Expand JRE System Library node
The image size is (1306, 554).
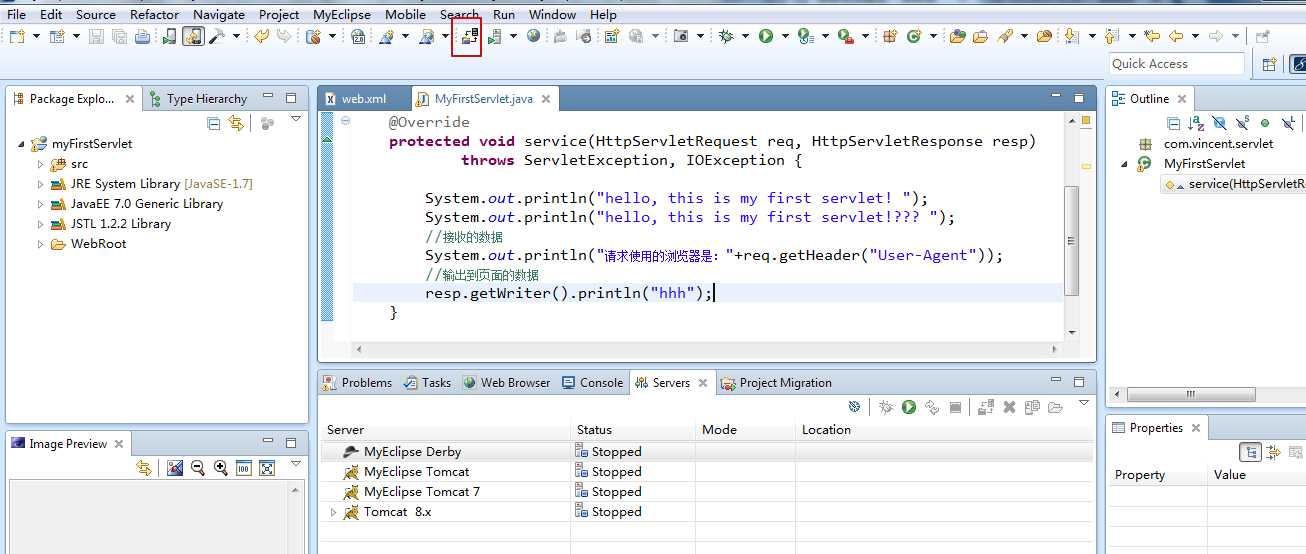pyautogui.click(x=41, y=184)
